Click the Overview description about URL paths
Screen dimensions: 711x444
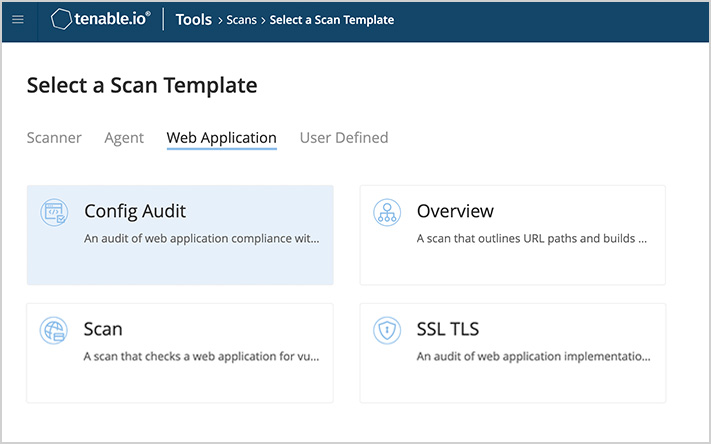tap(532, 239)
